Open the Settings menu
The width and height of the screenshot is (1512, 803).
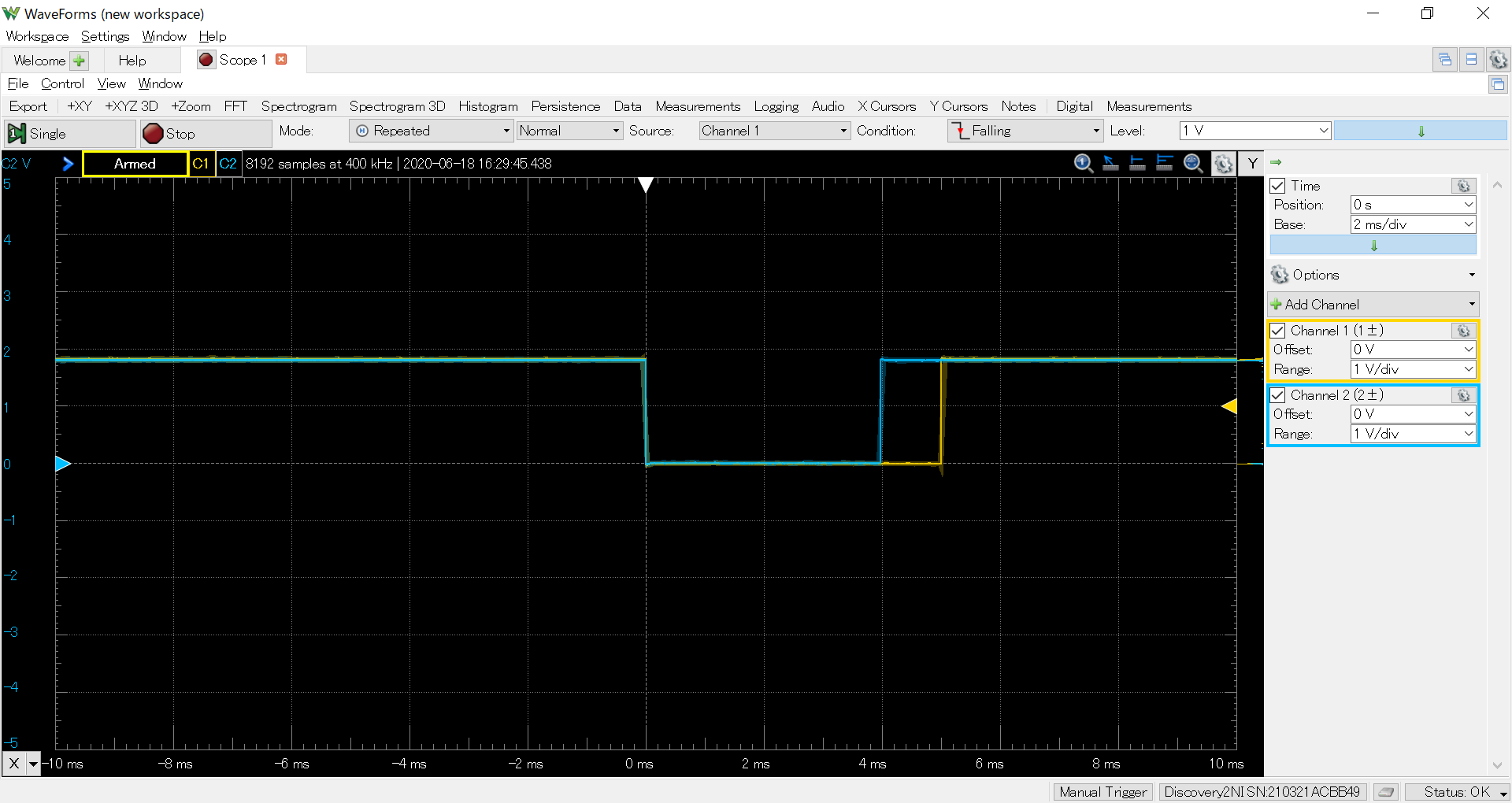pyautogui.click(x=105, y=36)
